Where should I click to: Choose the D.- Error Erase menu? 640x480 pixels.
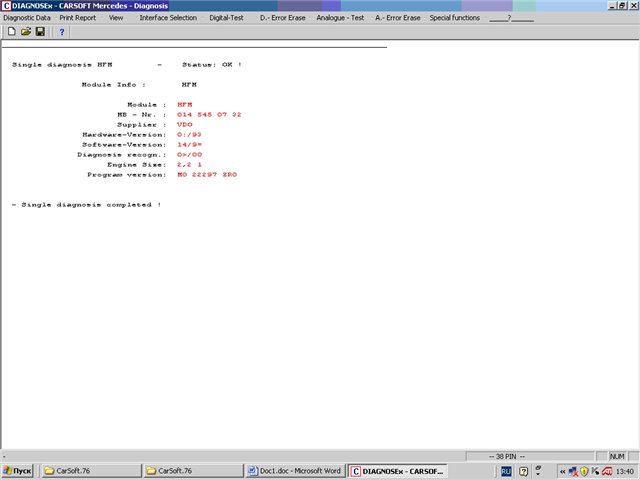point(283,18)
